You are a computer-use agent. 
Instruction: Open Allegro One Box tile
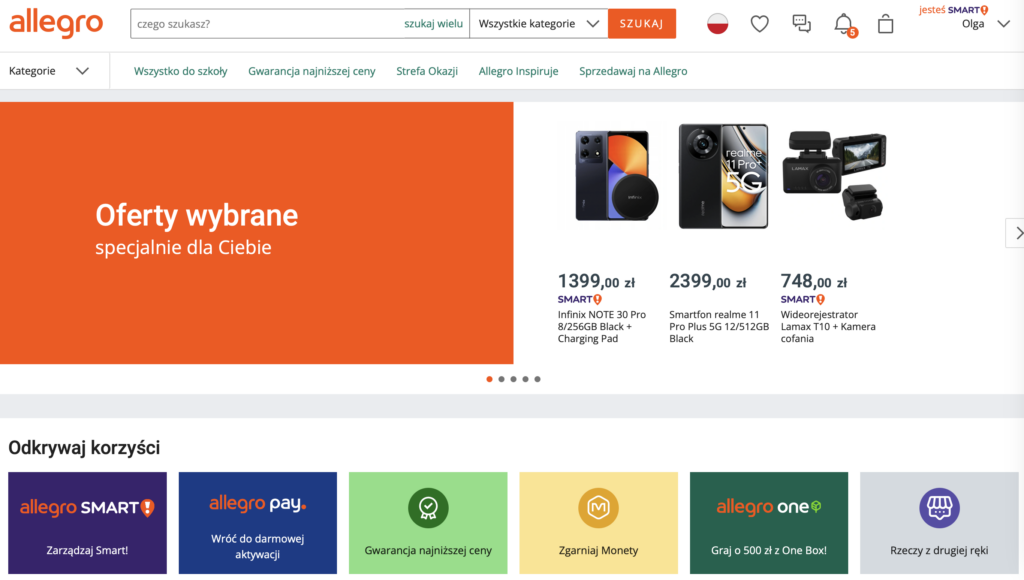(x=769, y=523)
